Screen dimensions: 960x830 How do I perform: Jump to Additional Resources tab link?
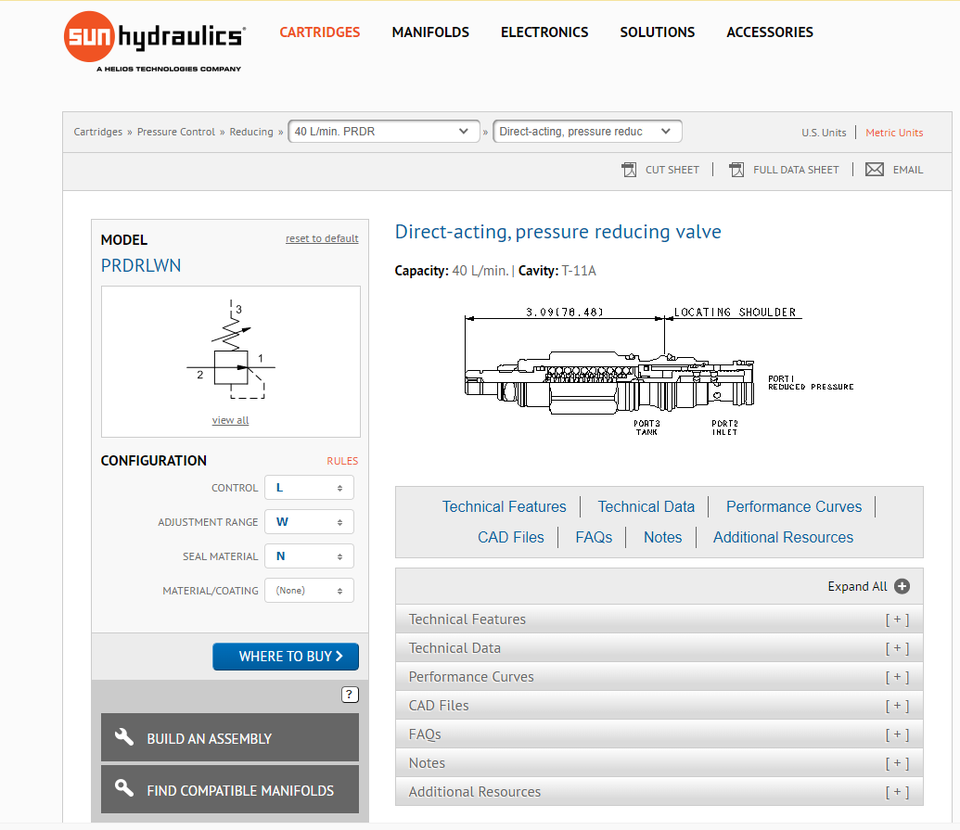pyautogui.click(x=783, y=537)
